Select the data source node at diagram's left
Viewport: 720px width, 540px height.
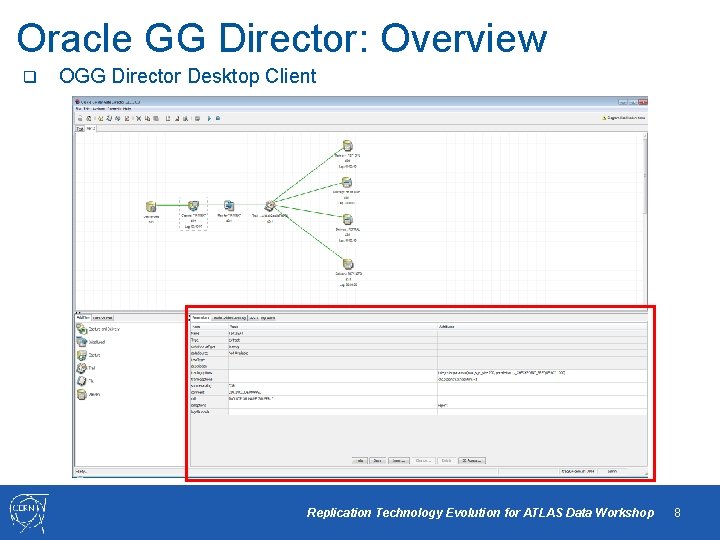pos(151,206)
